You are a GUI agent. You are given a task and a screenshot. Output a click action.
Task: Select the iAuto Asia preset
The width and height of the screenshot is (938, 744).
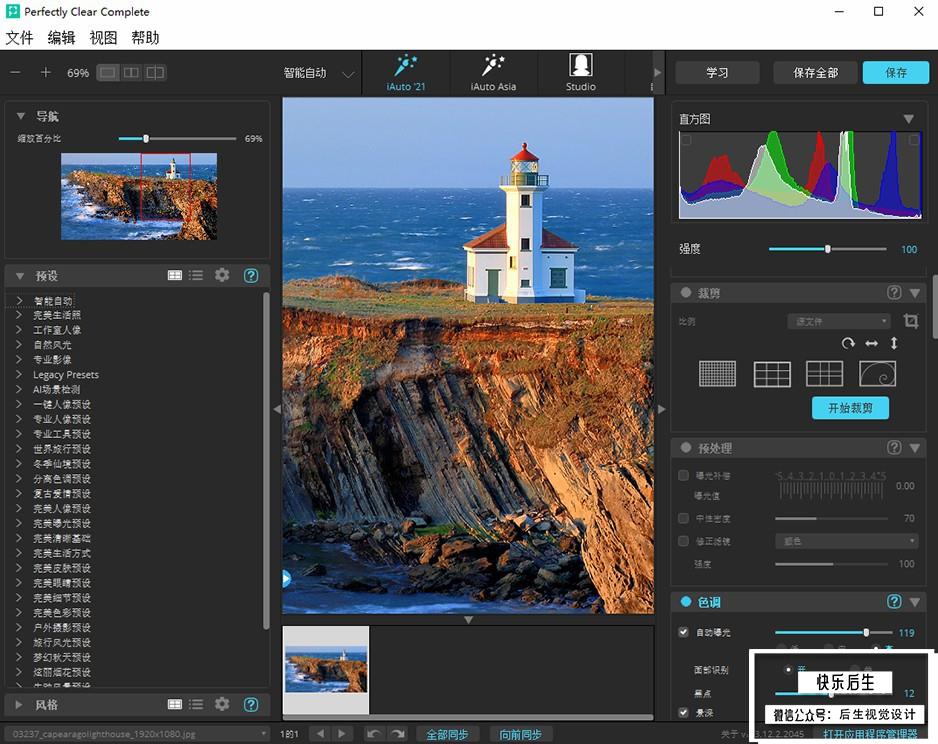click(x=493, y=72)
